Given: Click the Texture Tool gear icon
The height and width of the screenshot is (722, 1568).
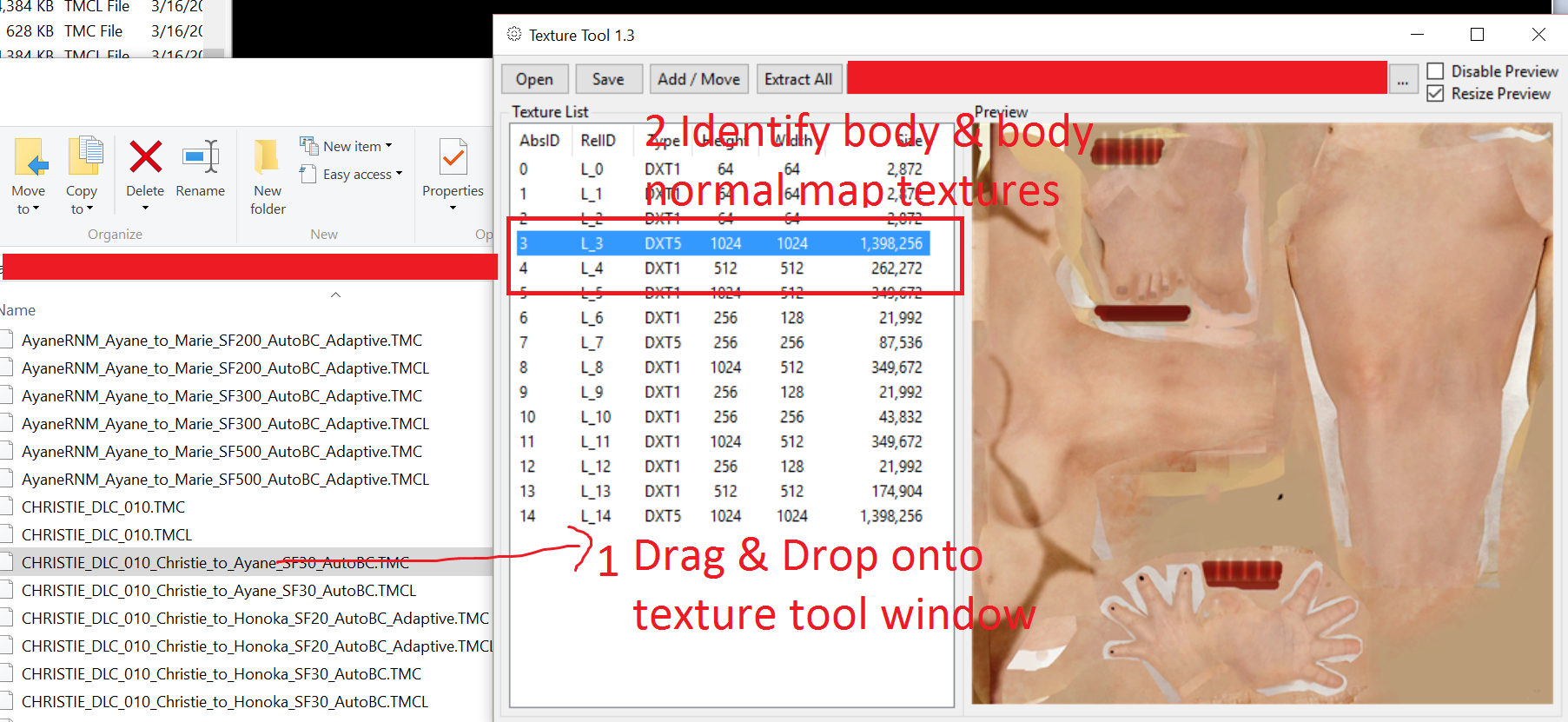Looking at the screenshot, I should pyautogui.click(x=514, y=35).
